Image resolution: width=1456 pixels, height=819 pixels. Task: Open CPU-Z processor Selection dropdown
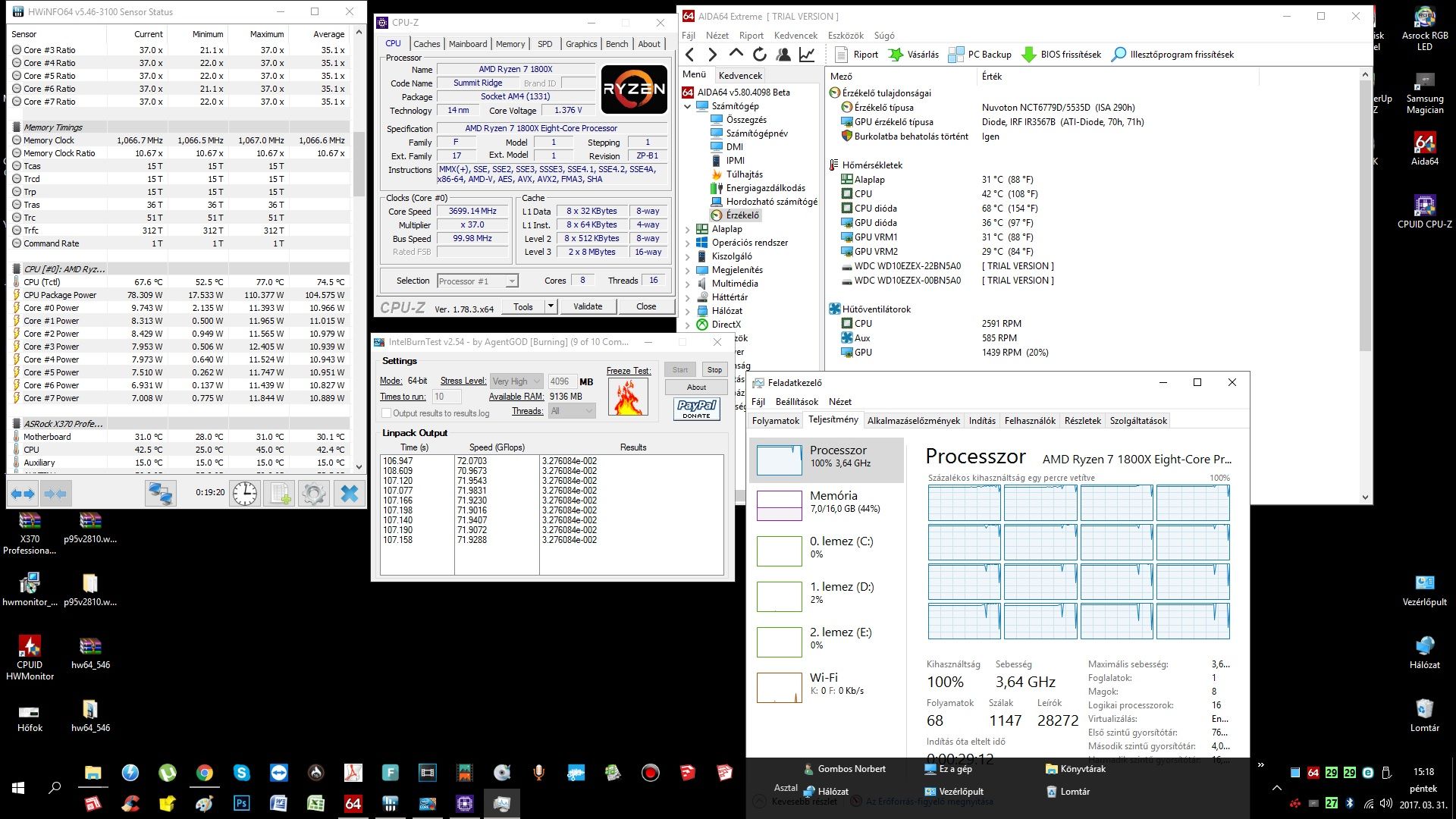click(477, 281)
